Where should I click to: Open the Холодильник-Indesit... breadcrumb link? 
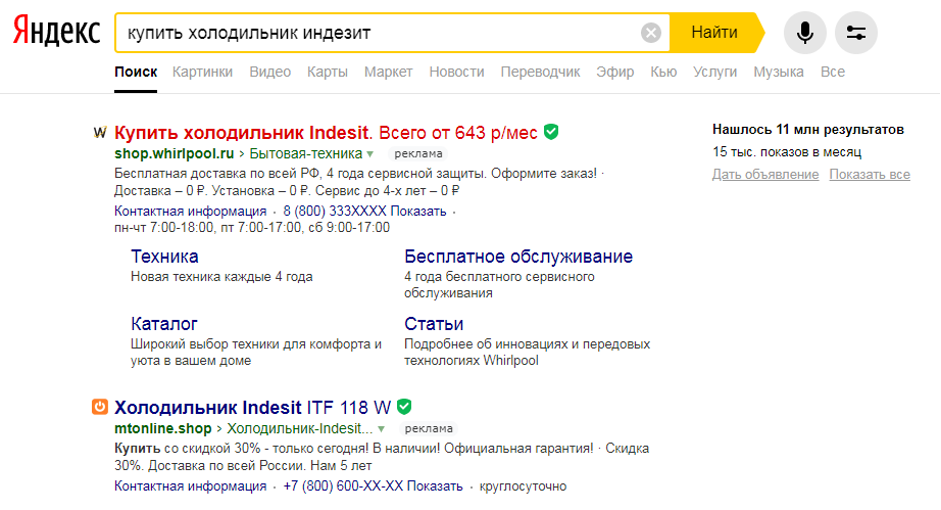coord(299,428)
